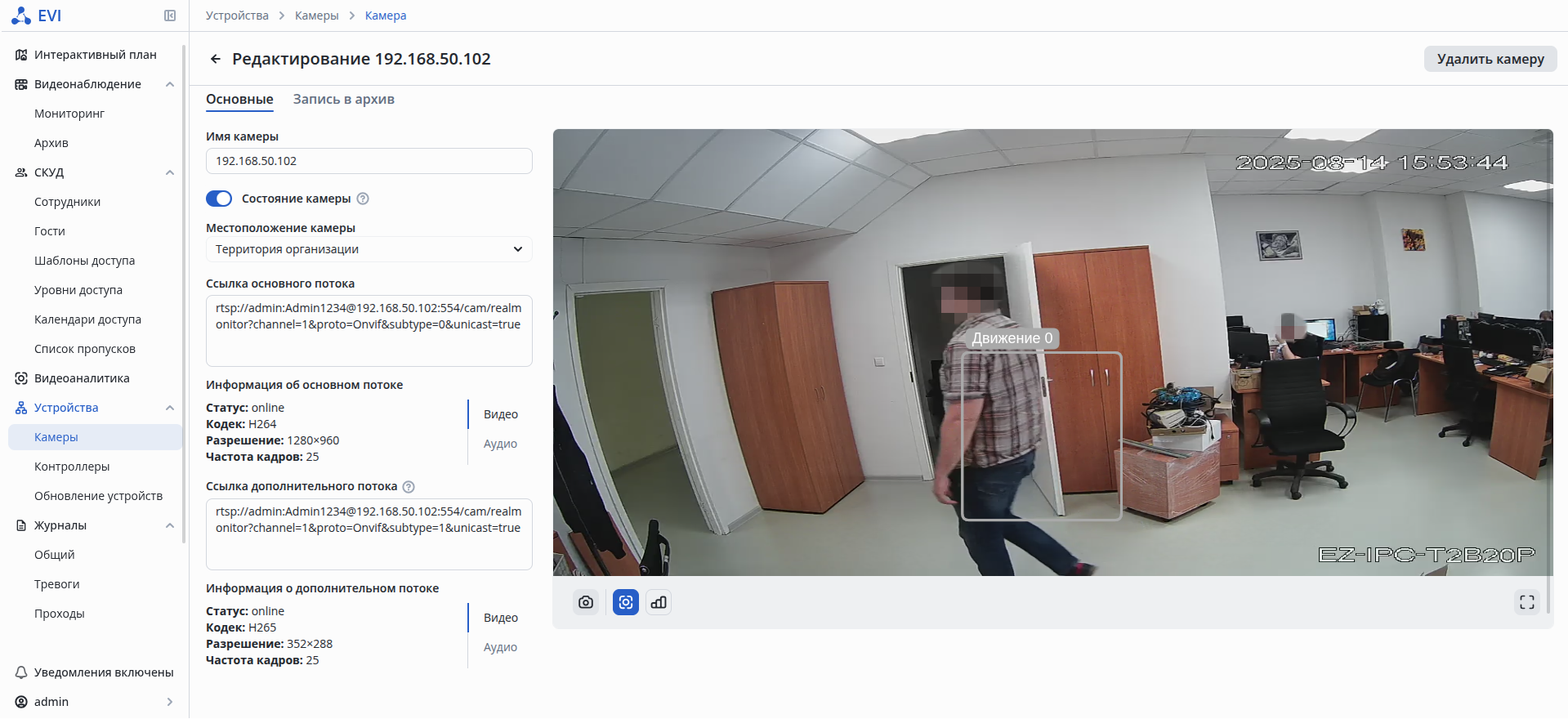Show help for additional stream link
1568x719 pixels.
[x=409, y=487]
